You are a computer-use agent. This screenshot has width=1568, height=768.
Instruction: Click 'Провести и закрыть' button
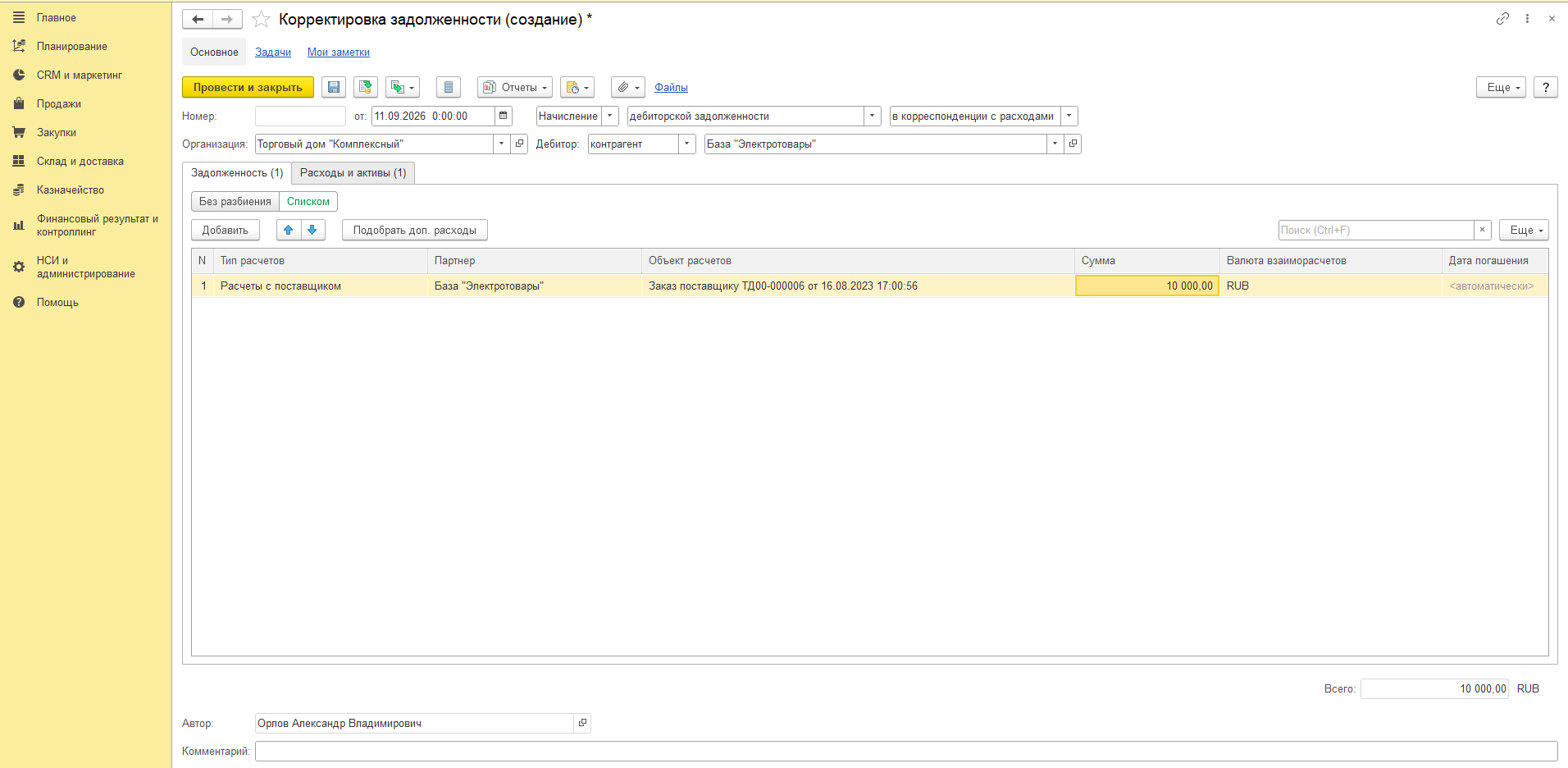pos(248,87)
